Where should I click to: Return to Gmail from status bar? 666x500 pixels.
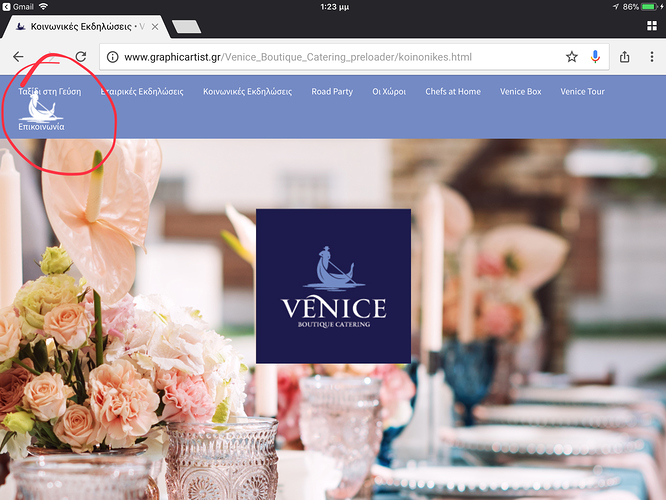tap(20, 6)
